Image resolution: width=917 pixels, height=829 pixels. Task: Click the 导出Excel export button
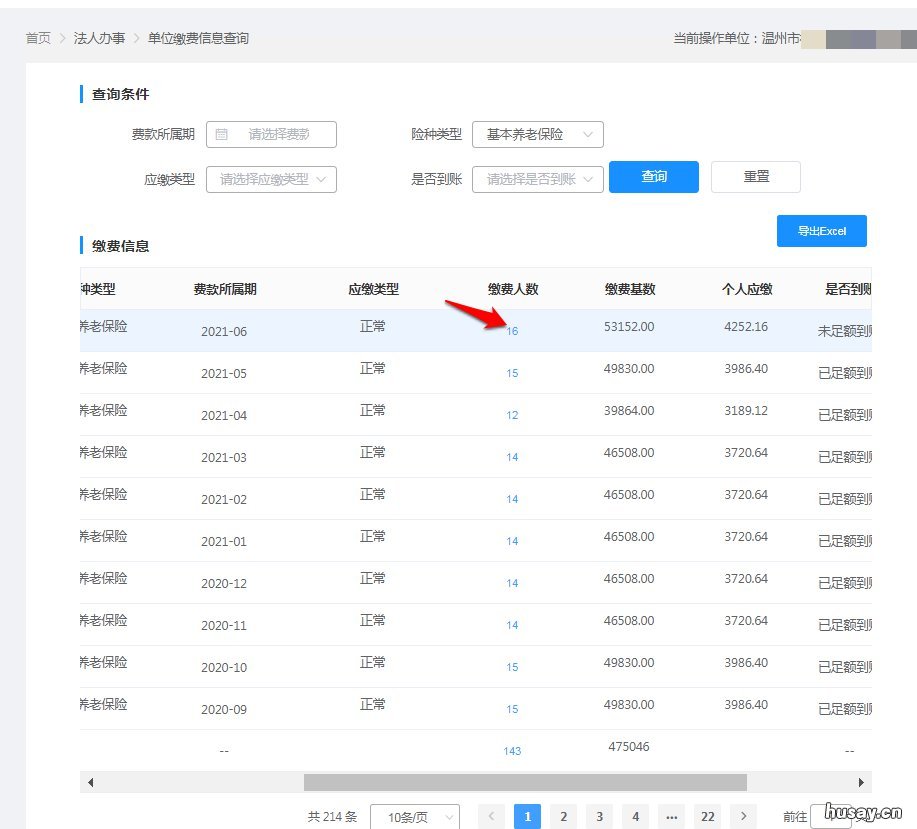pyautogui.click(x=821, y=230)
